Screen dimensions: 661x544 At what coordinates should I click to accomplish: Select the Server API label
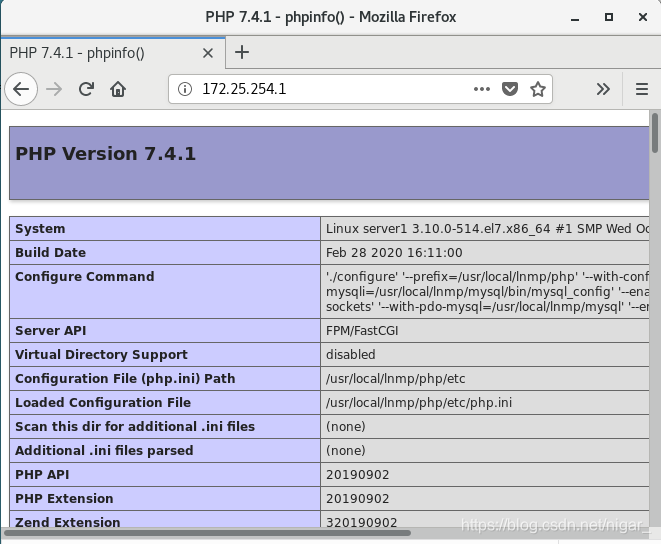click(x=51, y=331)
